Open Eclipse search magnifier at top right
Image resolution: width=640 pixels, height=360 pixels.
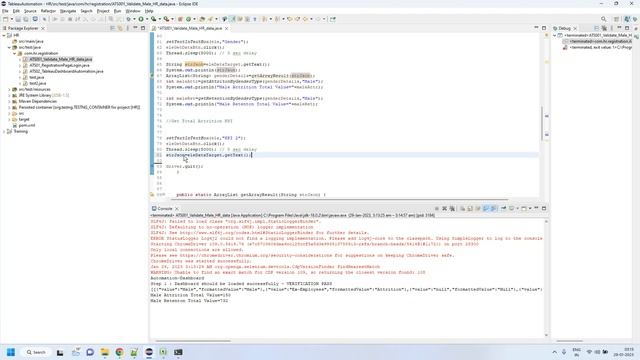click(603, 19)
